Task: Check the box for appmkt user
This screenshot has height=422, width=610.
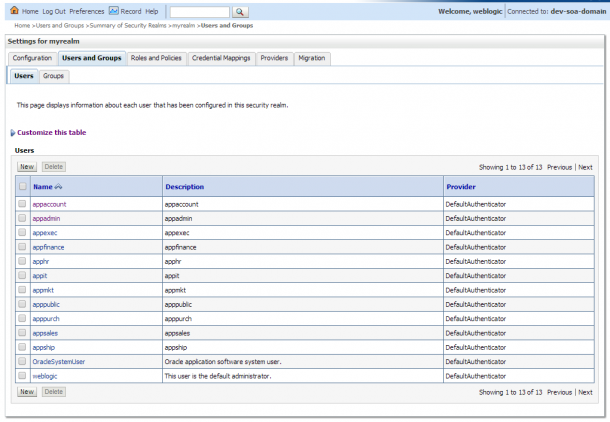Action: pyautogui.click(x=22, y=290)
